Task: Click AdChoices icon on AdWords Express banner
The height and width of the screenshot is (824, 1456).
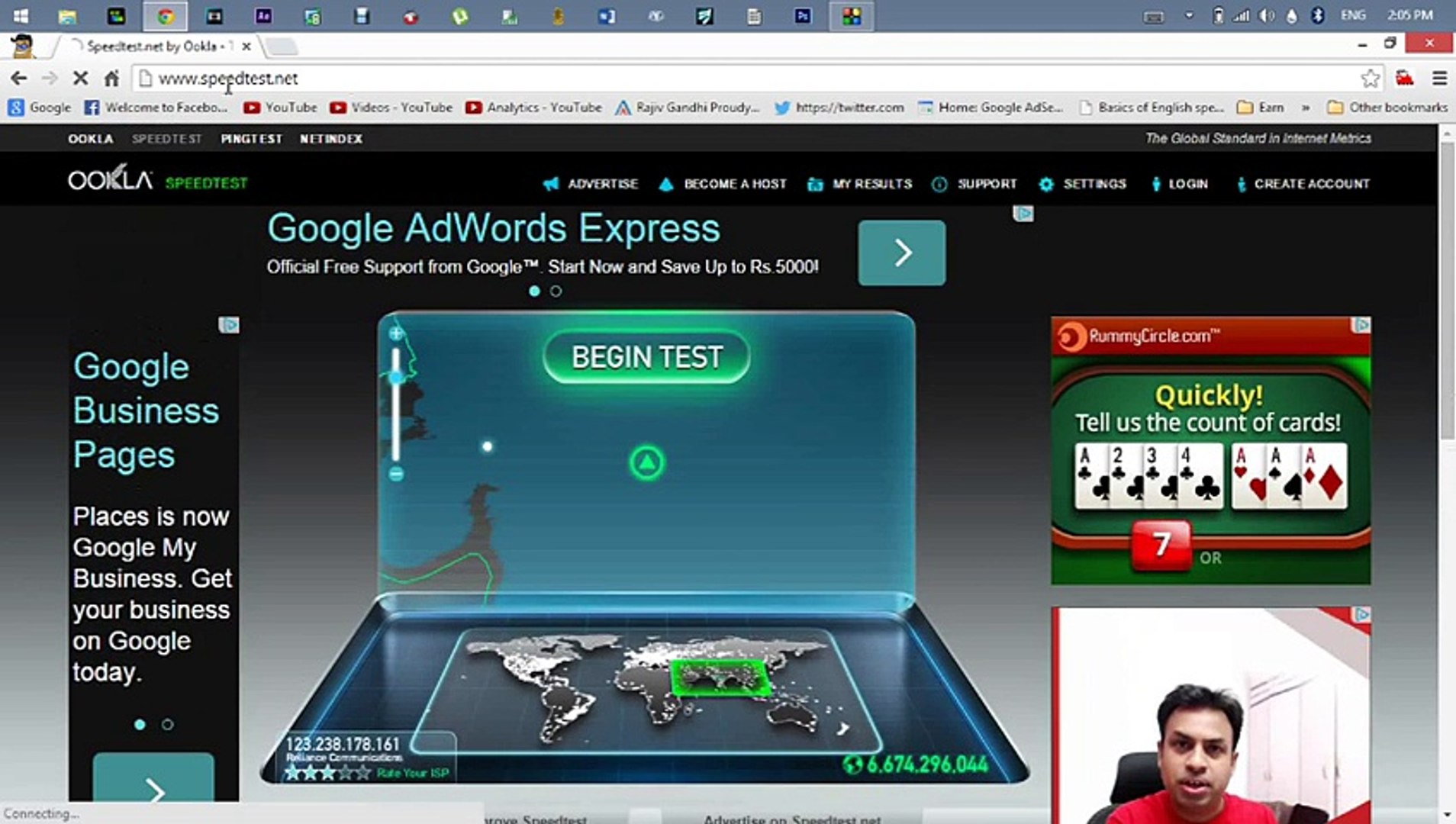Action: click(1023, 214)
